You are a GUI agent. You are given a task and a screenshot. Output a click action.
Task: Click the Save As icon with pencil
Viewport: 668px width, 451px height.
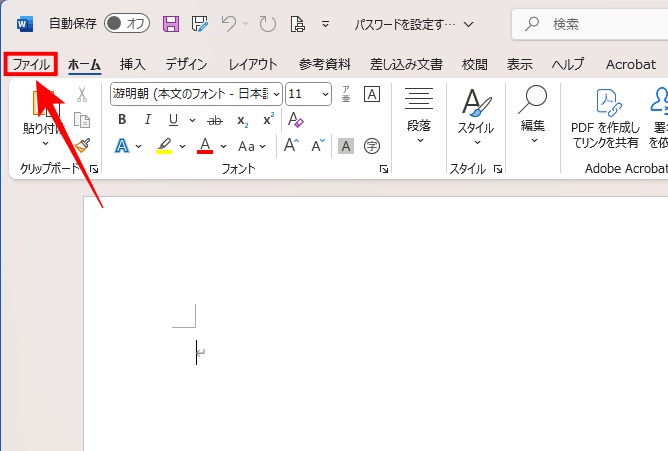tap(199, 24)
